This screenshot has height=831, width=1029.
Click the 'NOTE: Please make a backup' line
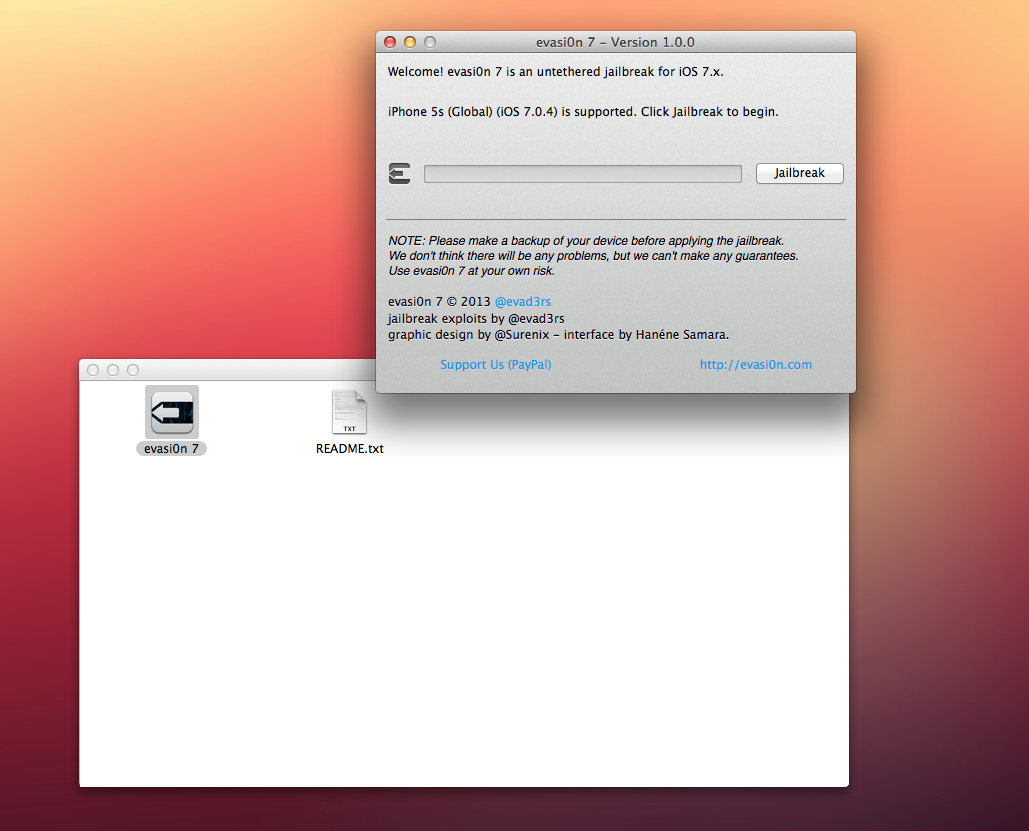(x=586, y=241)
